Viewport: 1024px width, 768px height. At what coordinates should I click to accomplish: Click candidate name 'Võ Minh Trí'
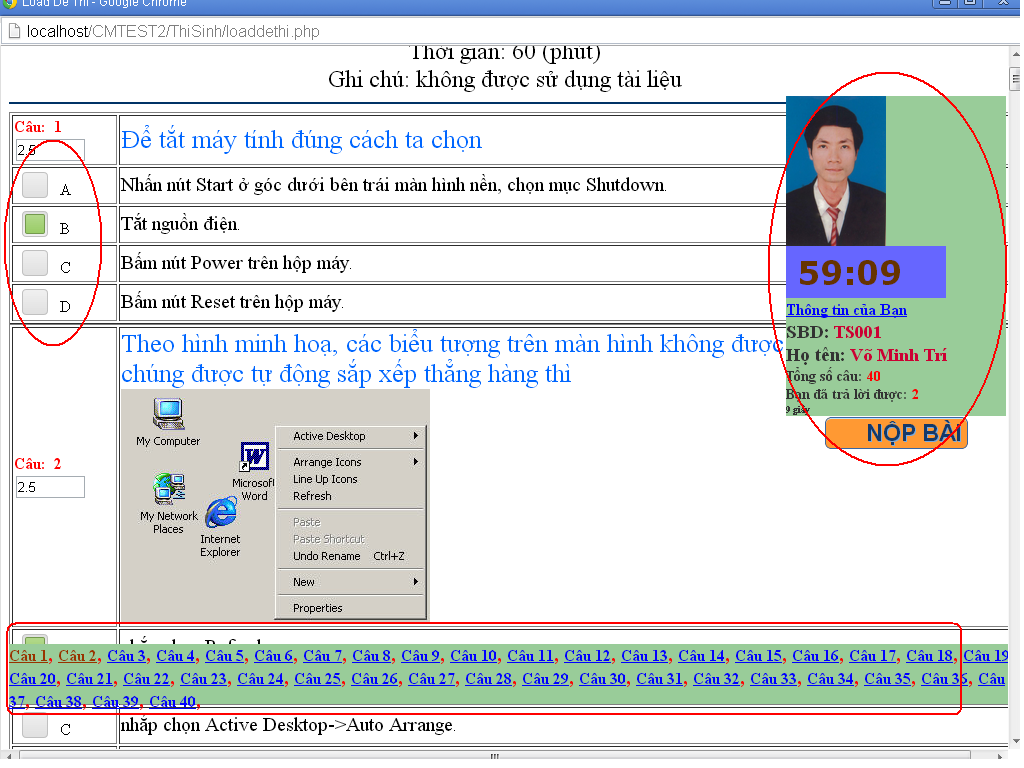pyautogui.click(x=898, y=355)
